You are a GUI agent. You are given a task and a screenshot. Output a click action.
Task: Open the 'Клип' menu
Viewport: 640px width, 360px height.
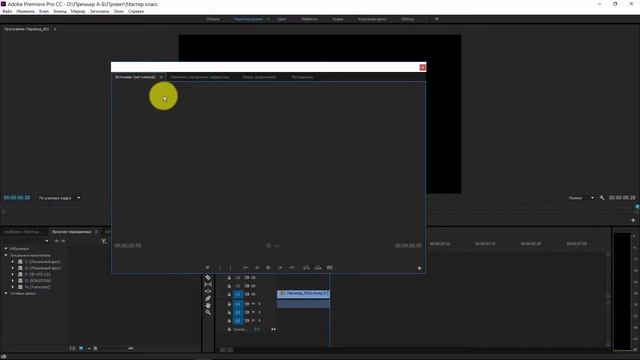click(44, 11)
